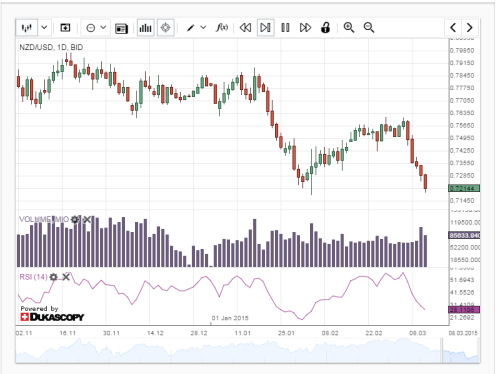This screenshot has width=500, height=374.
Task: Pause the live chart updates
Action: 285,28
